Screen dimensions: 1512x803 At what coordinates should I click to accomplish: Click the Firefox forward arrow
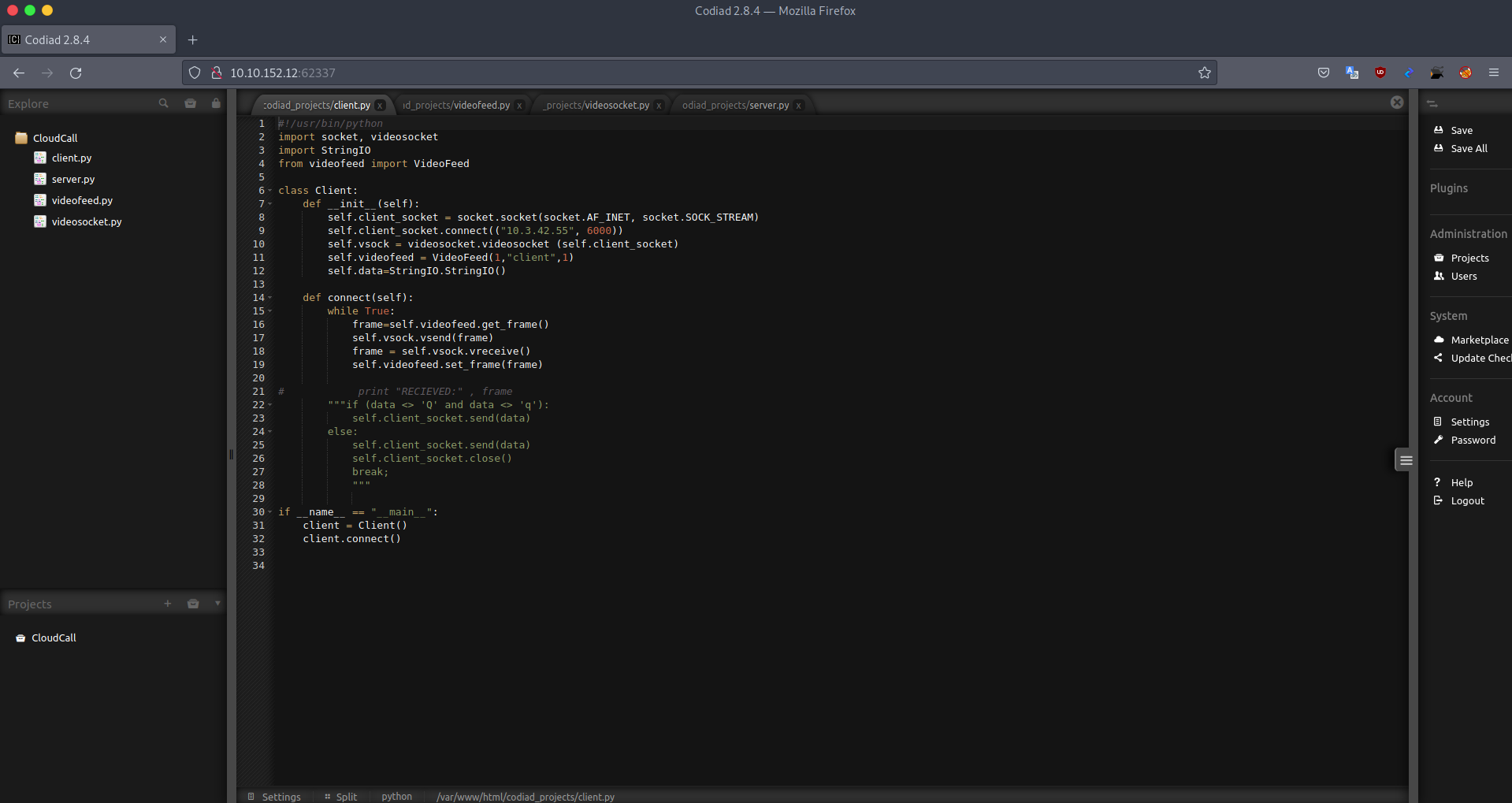click(47, 73)
